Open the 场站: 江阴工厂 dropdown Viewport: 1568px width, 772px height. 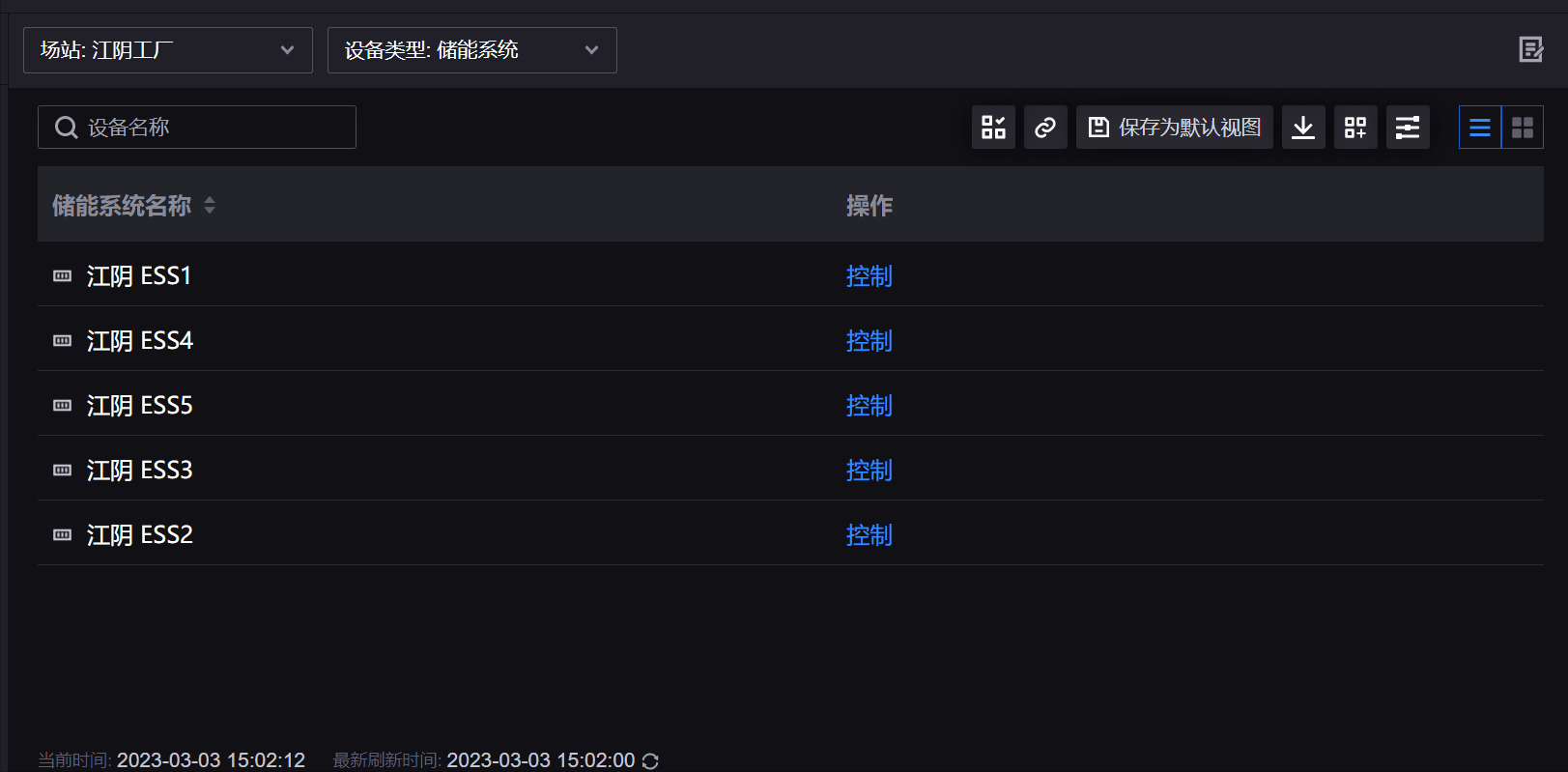click(x=168, y=50)
